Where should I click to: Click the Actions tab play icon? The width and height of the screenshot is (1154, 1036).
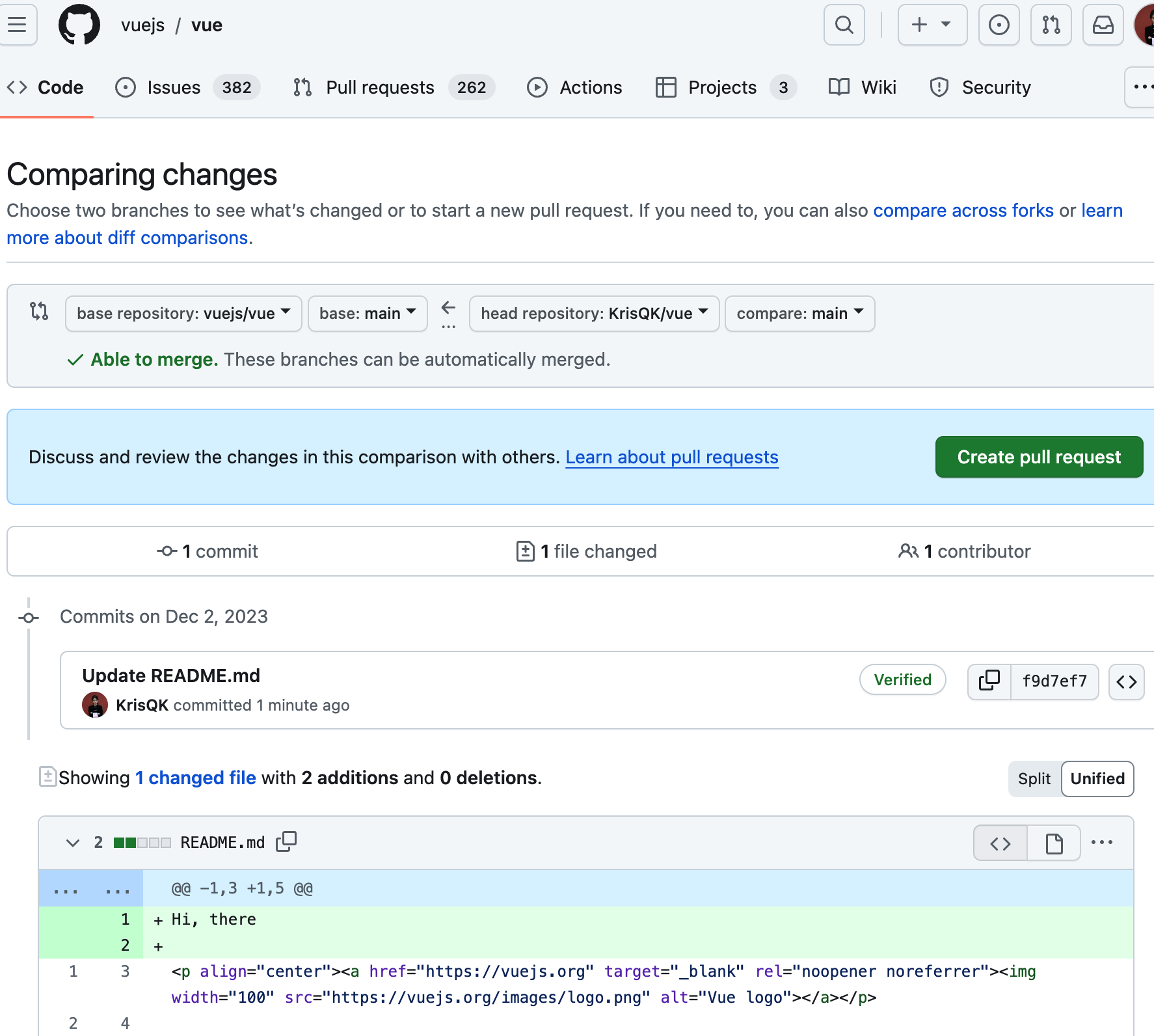point(537,87)
